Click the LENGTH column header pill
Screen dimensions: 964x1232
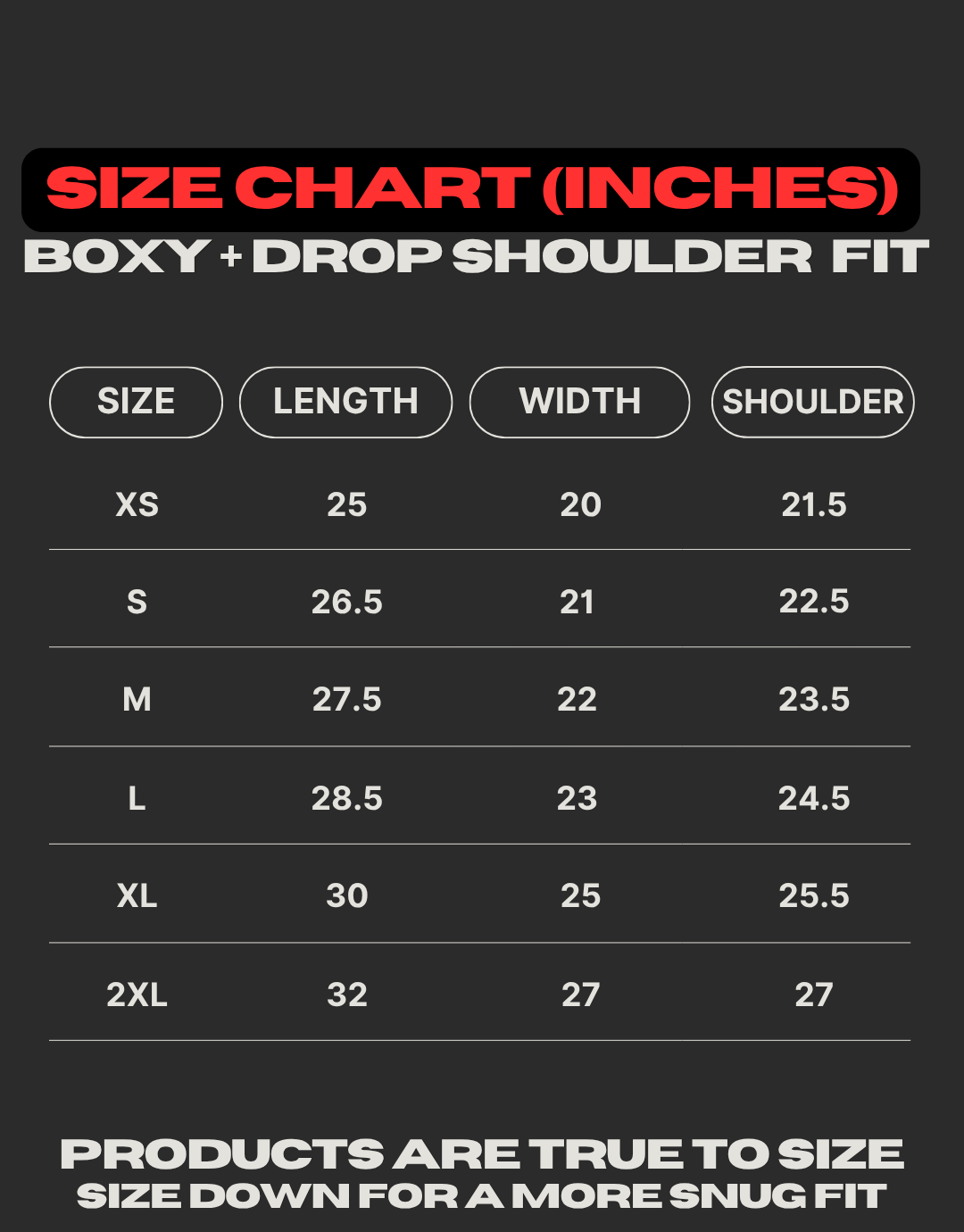(345, 402)
